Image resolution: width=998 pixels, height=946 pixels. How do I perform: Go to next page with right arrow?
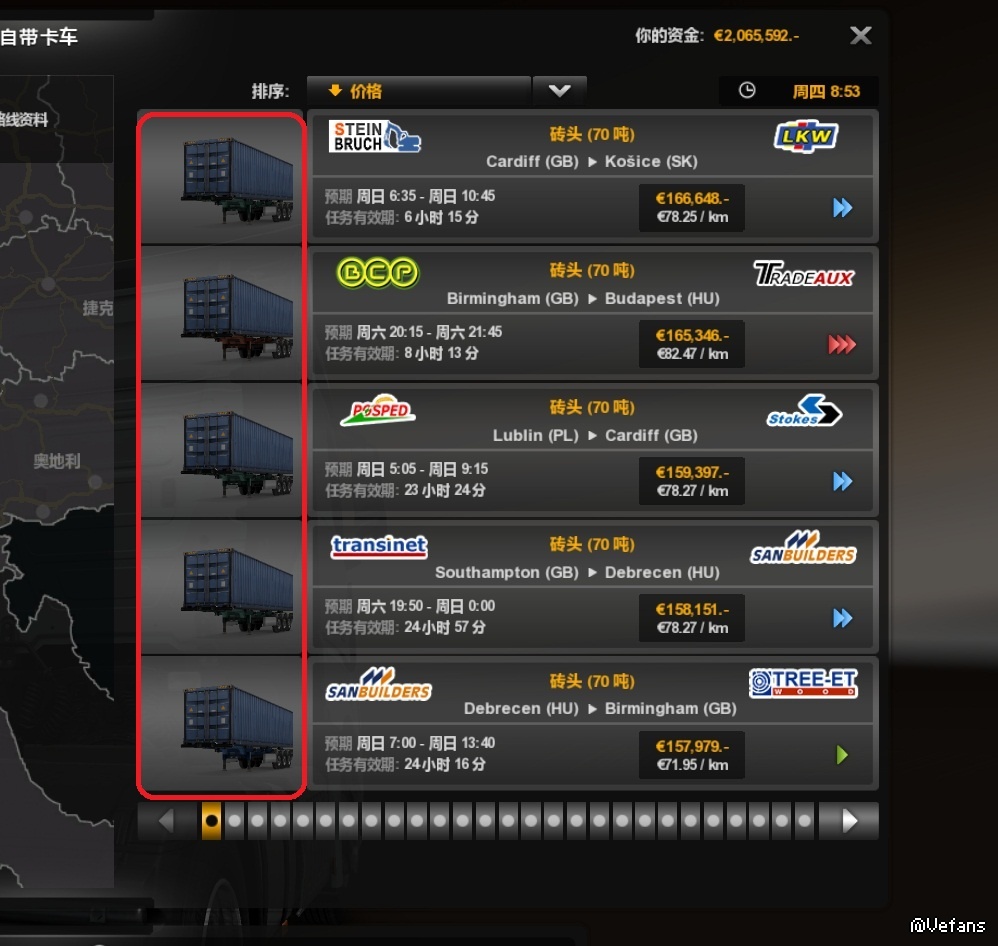849,821
